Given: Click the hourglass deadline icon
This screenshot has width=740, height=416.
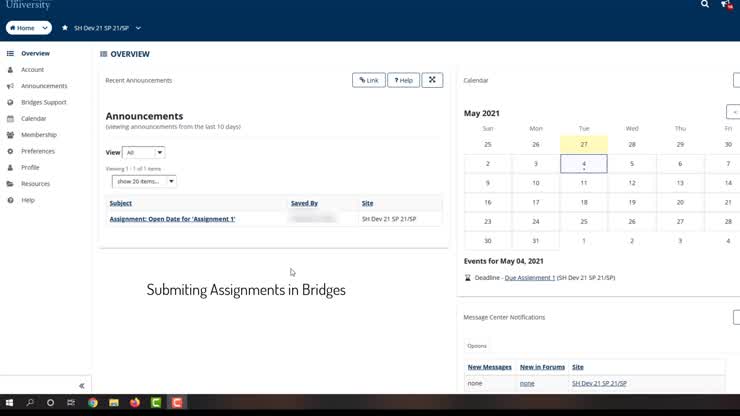Looking at the screenshot, I should point(468,278).
